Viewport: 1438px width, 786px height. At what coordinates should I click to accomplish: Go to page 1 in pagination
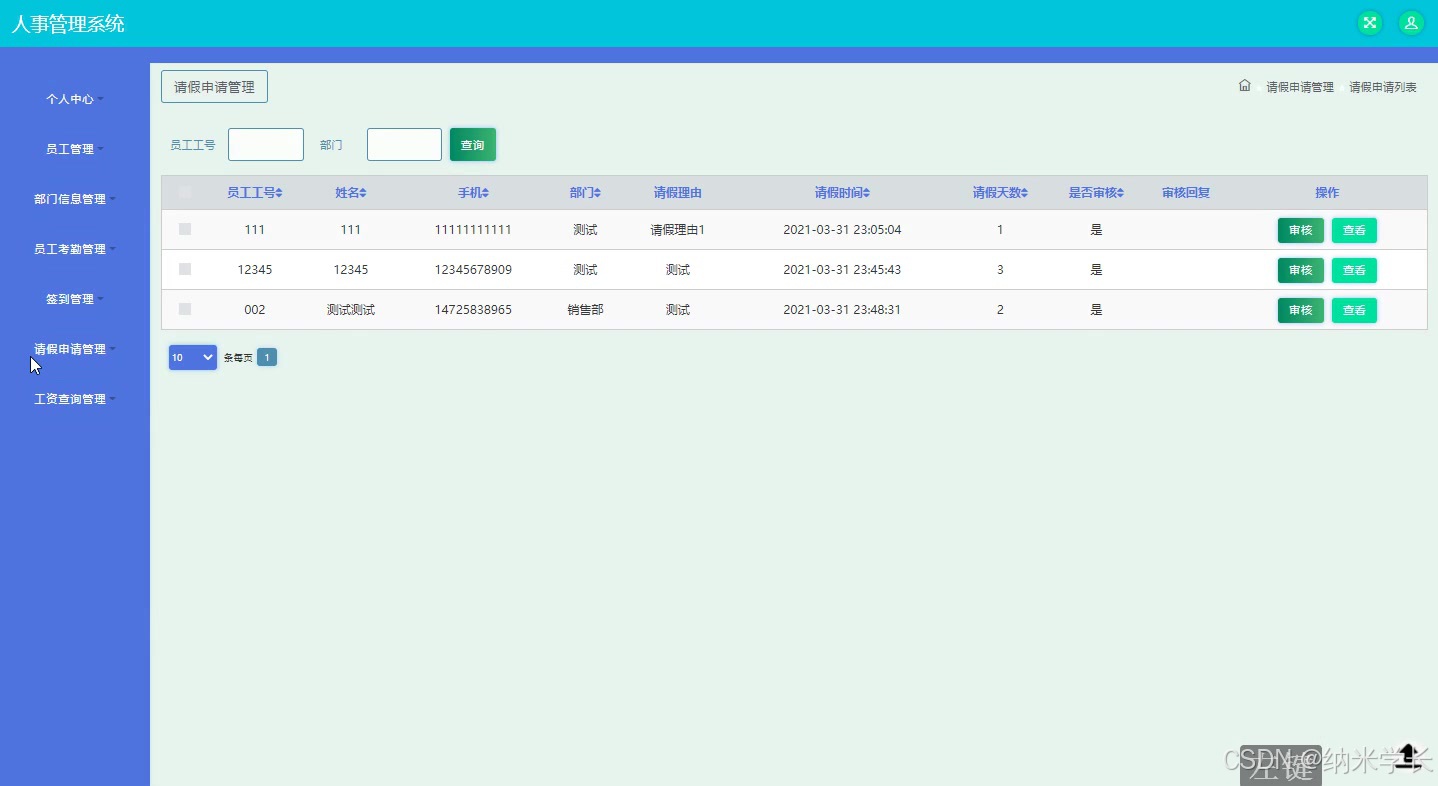tap(267, 357)
